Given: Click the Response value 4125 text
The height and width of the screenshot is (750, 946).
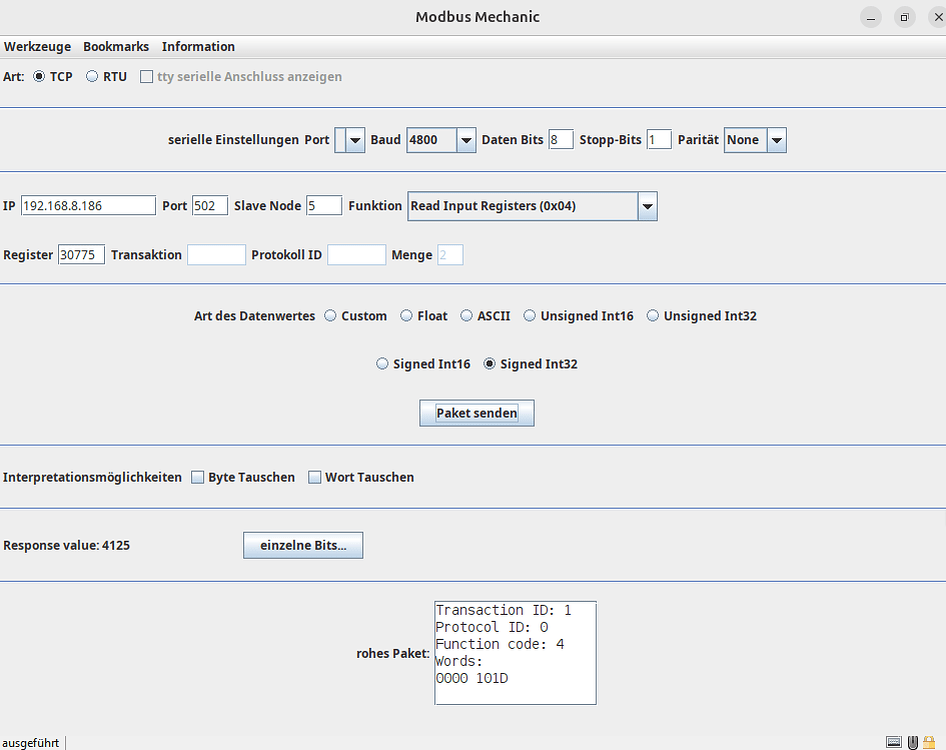Looking at the screenshot, I should click(66, 545).
